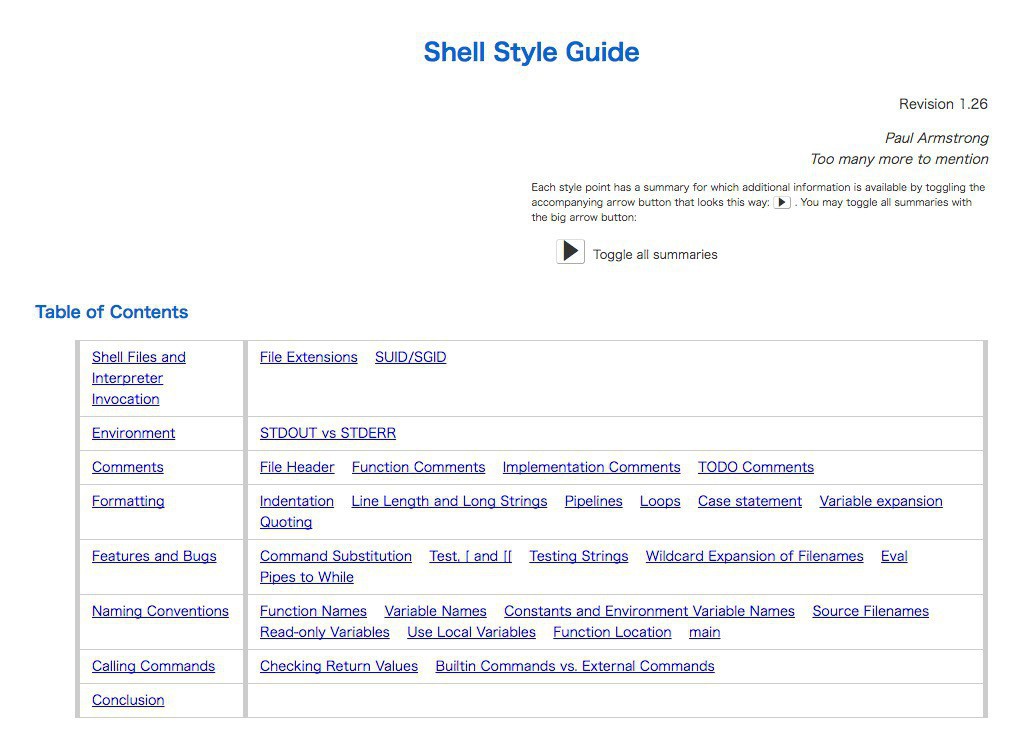Open the Pipes to While link
Screen dimensions: 1027x740
coord(306,577)
